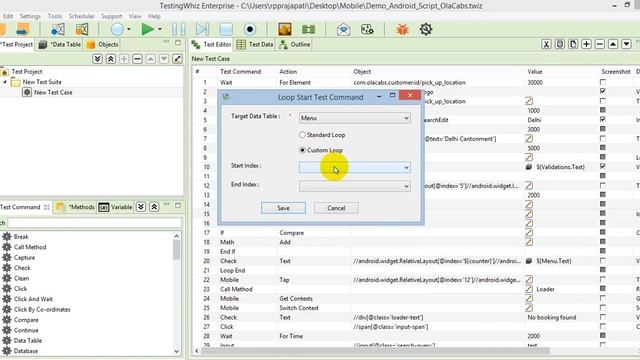Open the Support menu
The image size is (640, 360).
[111, 16]
